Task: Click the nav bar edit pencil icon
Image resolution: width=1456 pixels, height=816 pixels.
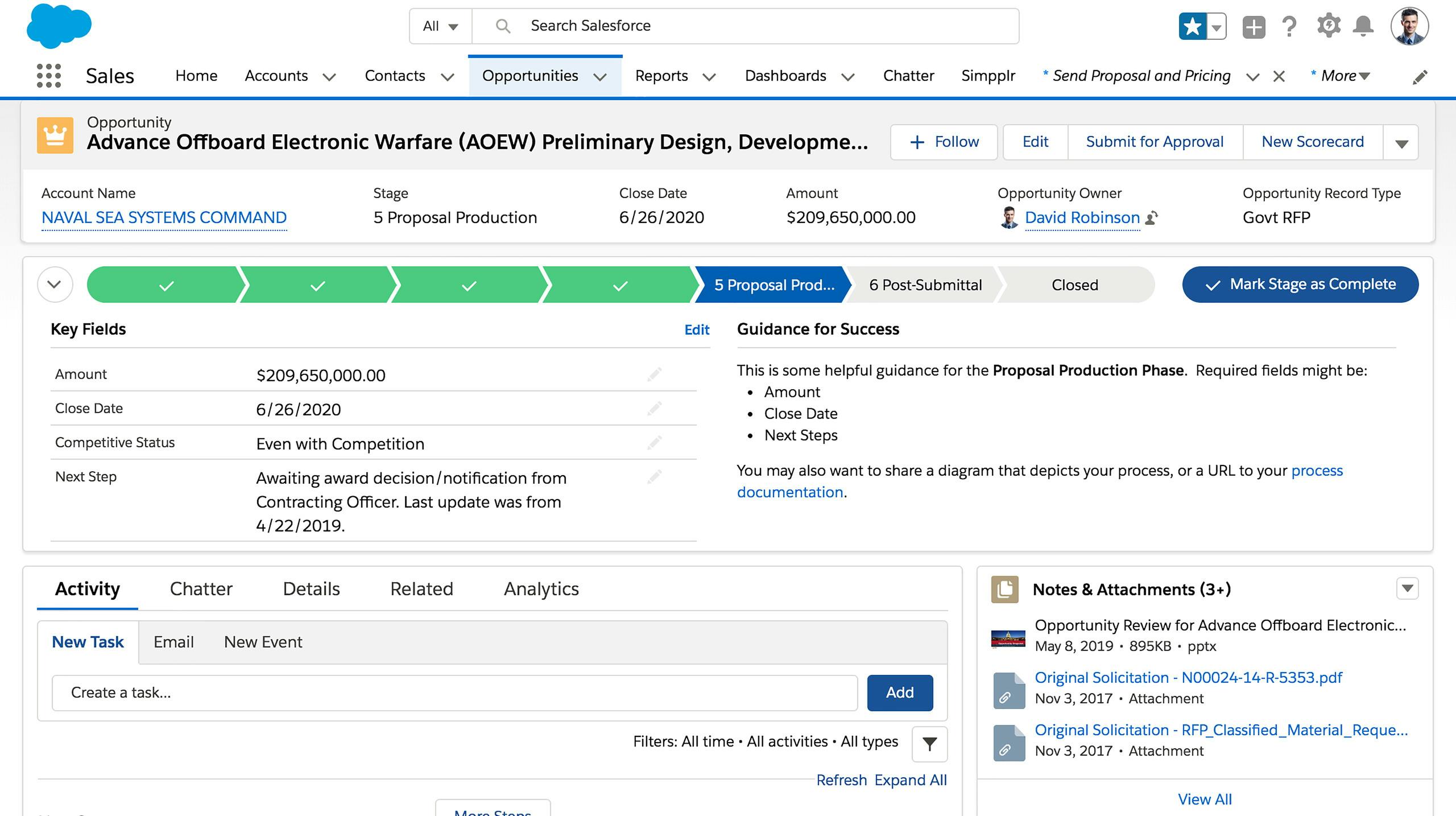Action: coord(1420,77)
